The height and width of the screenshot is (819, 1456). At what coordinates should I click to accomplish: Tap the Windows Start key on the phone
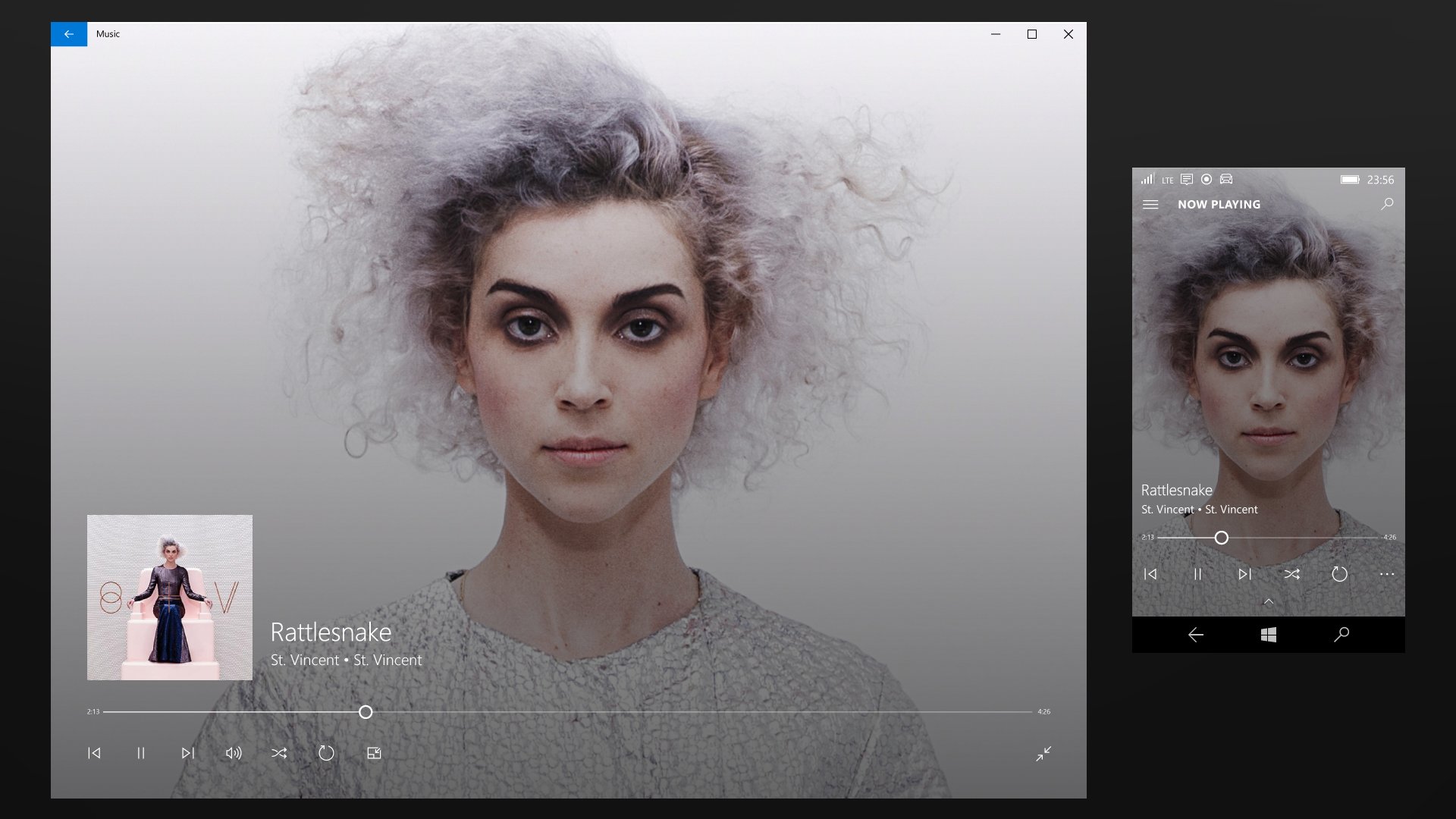point(1267,634)
